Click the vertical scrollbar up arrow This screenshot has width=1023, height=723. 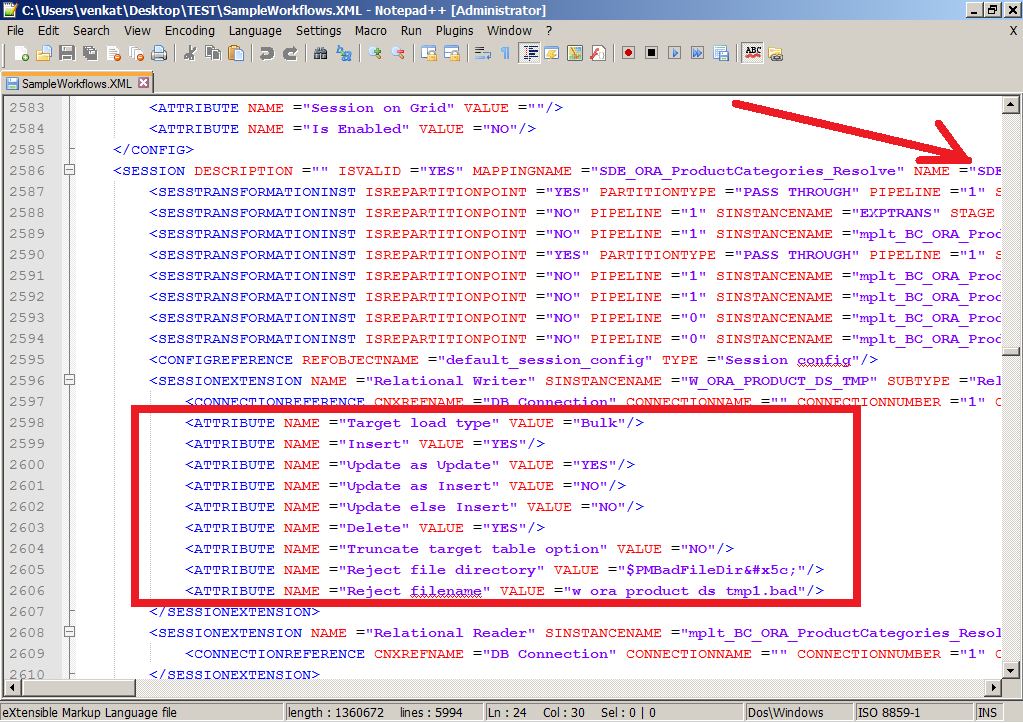(1011, 104)
